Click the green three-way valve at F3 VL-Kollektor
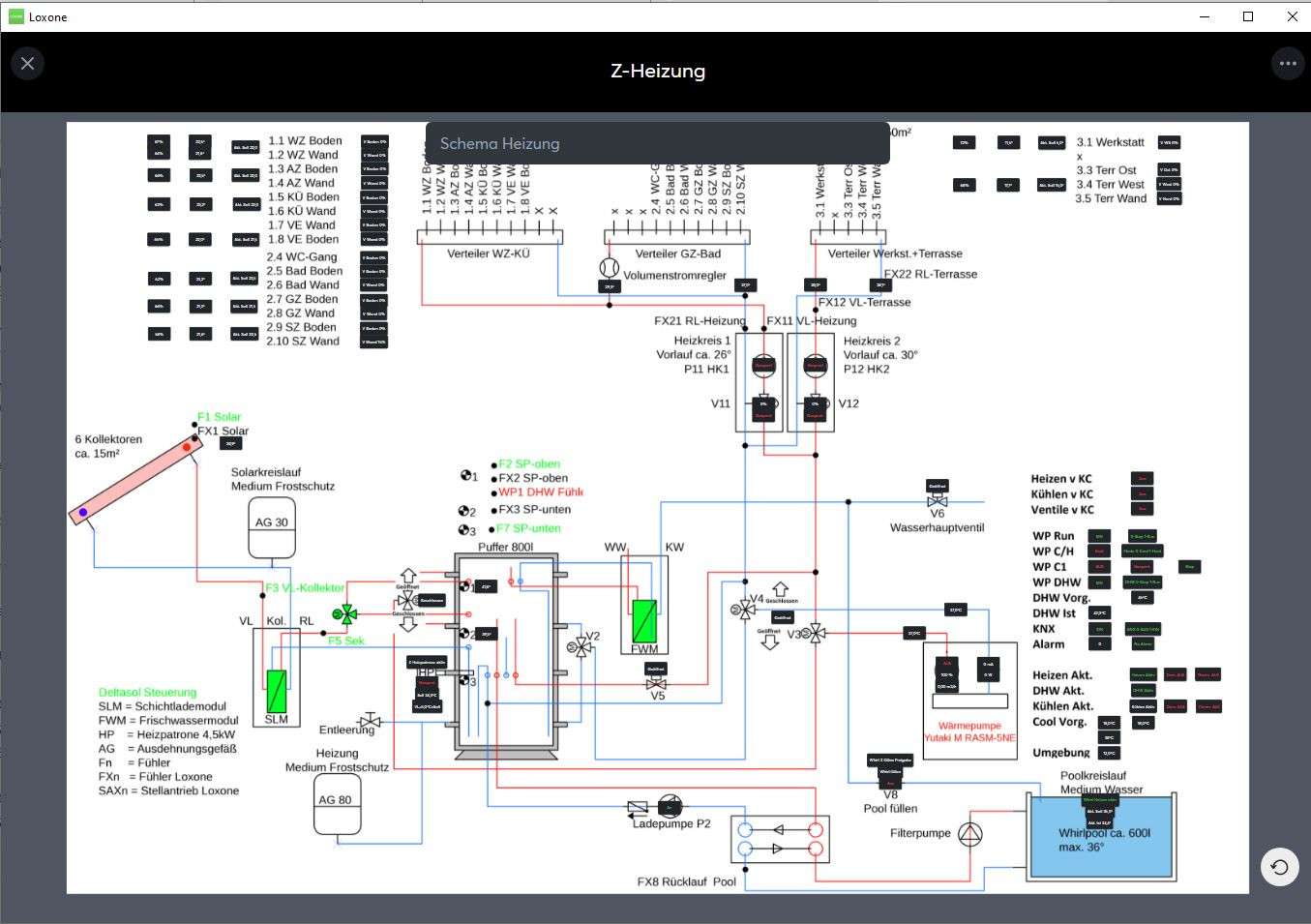The image size is (1311, 924). pyautogui.click(x=343, y=613)
